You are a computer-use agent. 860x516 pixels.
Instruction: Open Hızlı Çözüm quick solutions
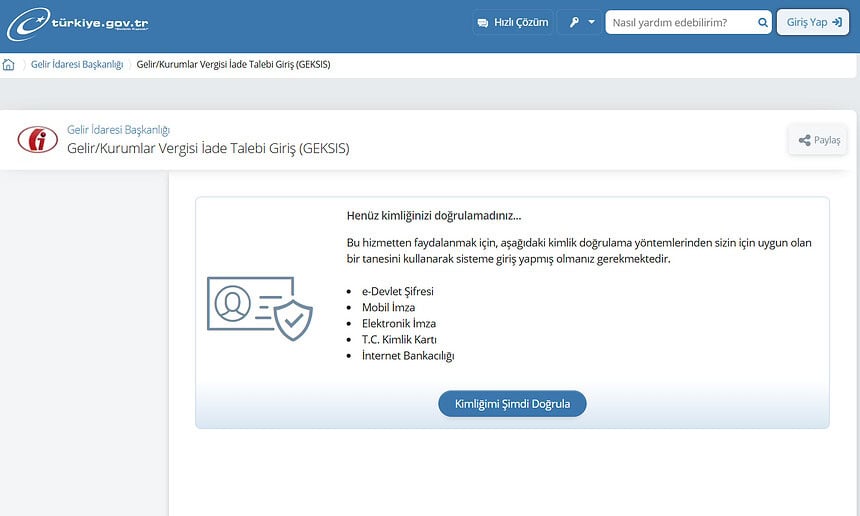pyautogui.click(x=513, y=22)
